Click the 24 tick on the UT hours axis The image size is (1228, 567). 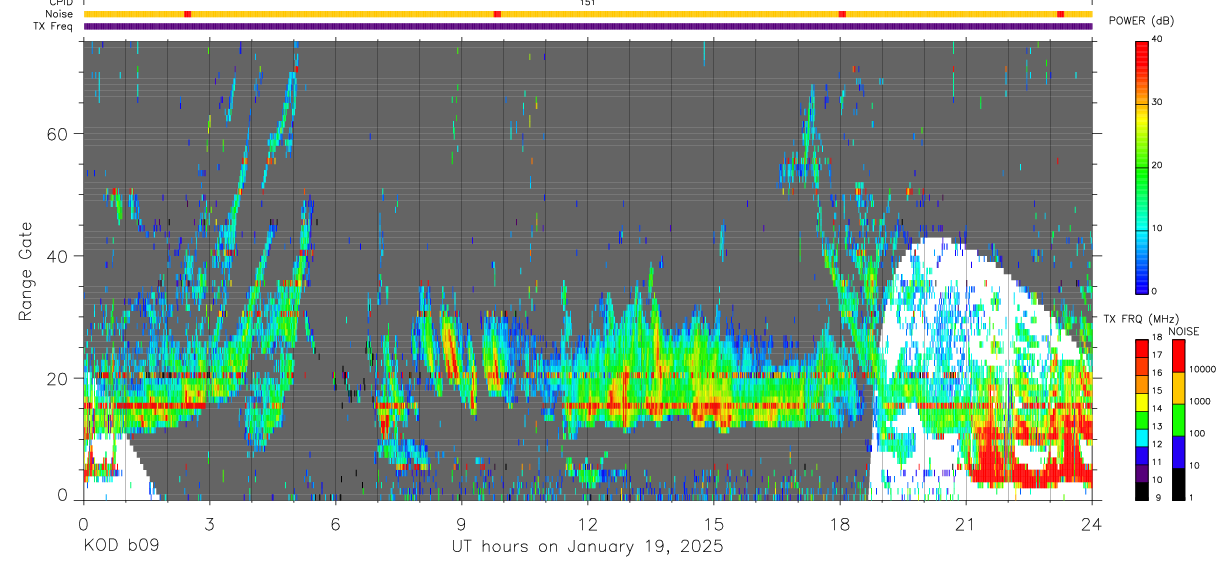[1092, 523]
